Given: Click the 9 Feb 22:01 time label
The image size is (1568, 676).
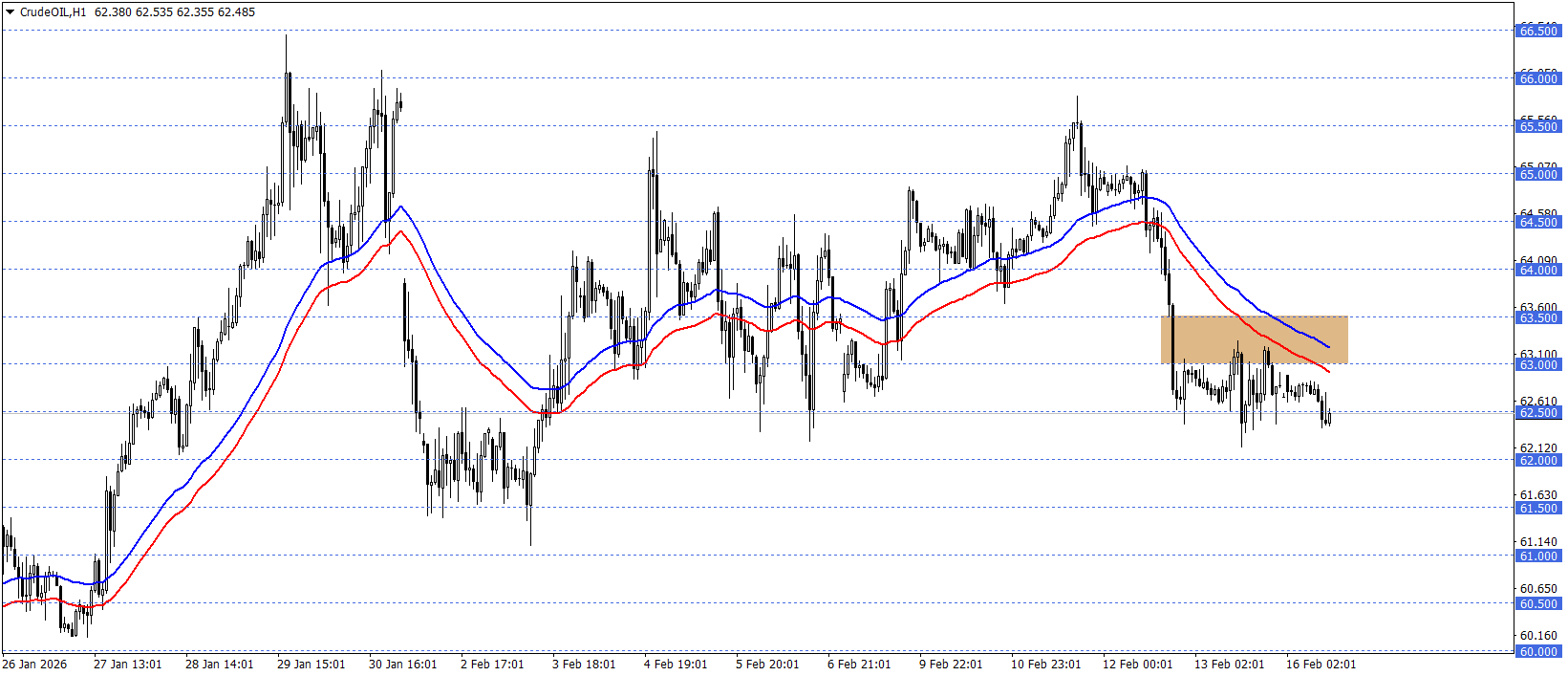Looking at the screenshot, I should pyautogui.click(x=951, y=664).
